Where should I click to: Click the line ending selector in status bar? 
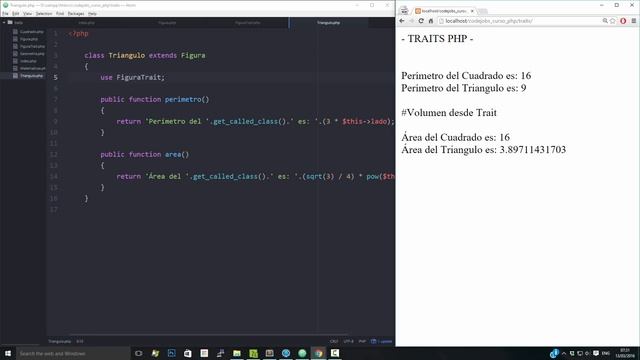pos(334,341)
